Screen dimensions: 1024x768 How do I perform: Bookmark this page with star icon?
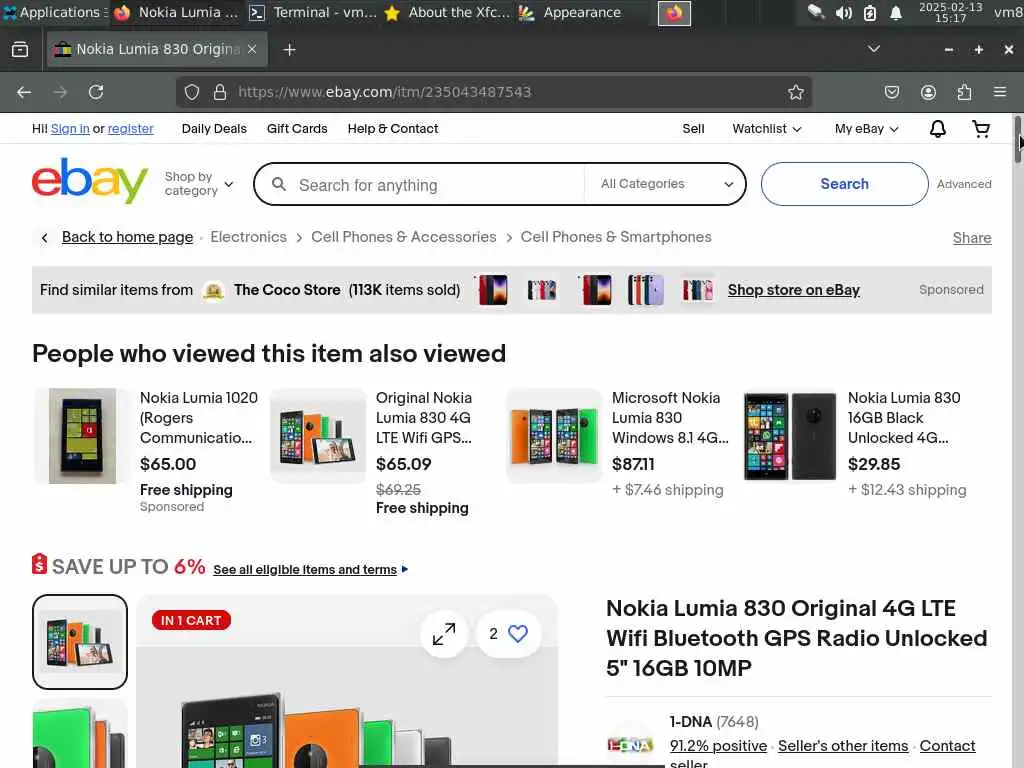coord(795,92)
